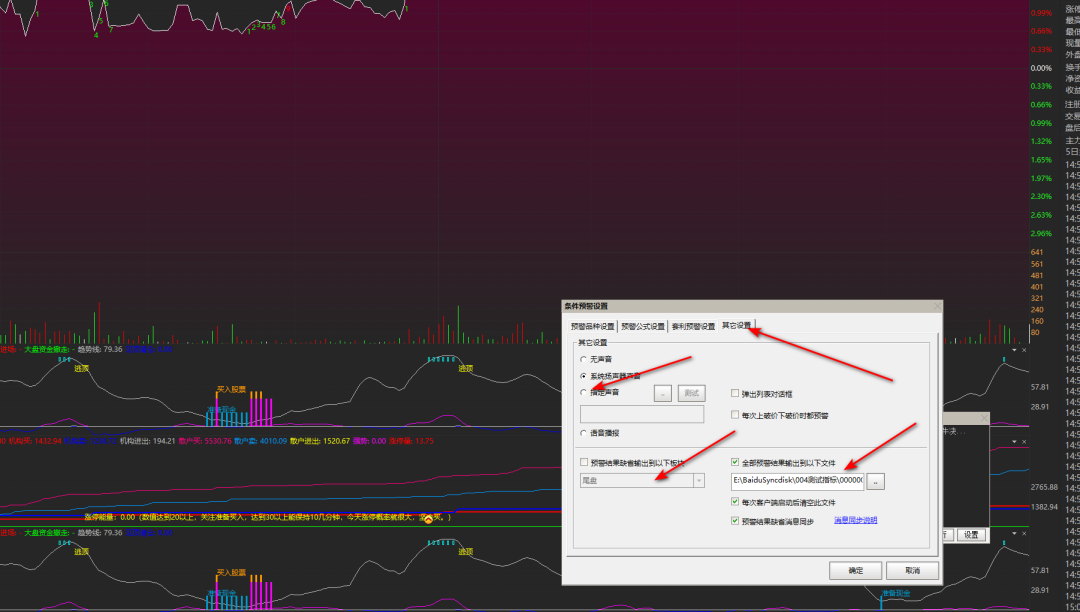Image resolution: width=1080 pixels, height=612 pixels.
Task: Cancel the dialog with 取消
Action: [912, 570]
